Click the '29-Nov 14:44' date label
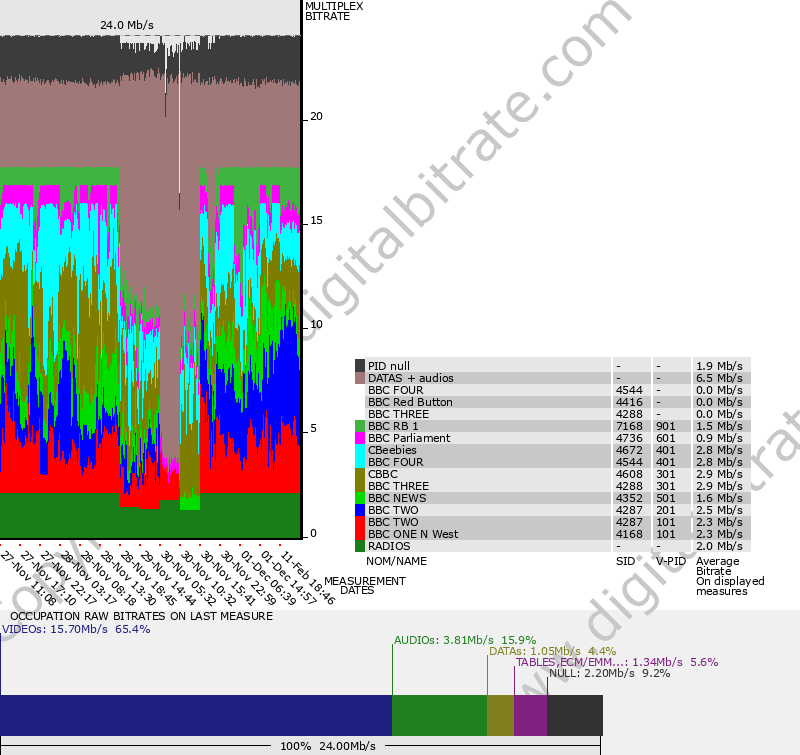The image size is (800, 755). [168, 578]
